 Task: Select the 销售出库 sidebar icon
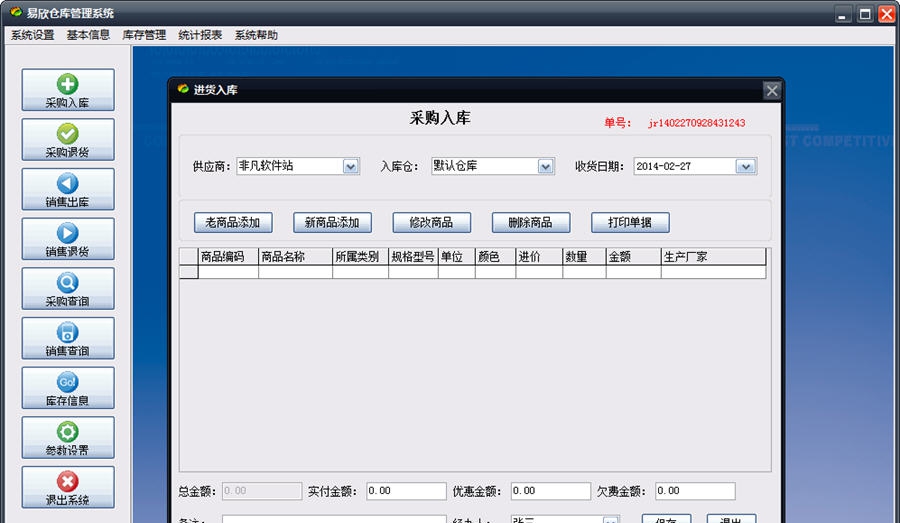[68, 189]
